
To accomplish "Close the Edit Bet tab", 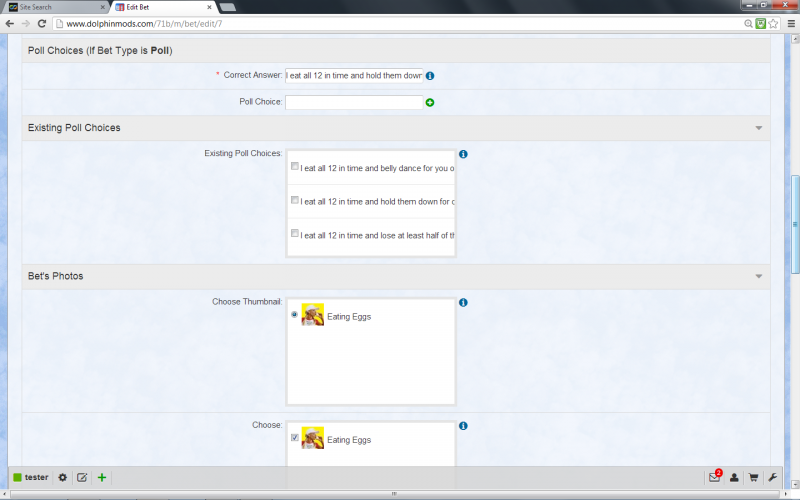I will pos(209,7).
